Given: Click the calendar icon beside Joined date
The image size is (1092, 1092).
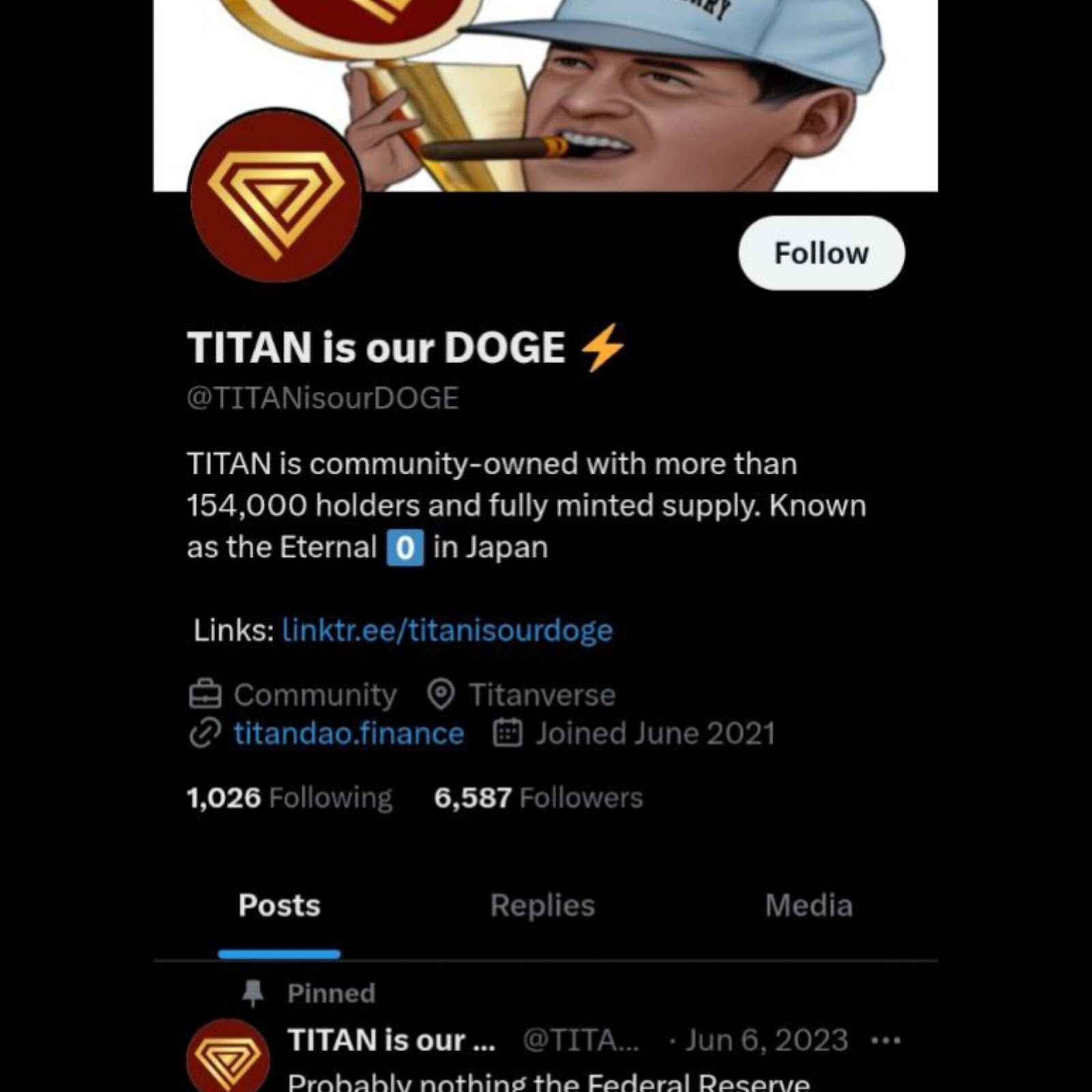Looking at the screenshot, I should click(x=507, y=734).
